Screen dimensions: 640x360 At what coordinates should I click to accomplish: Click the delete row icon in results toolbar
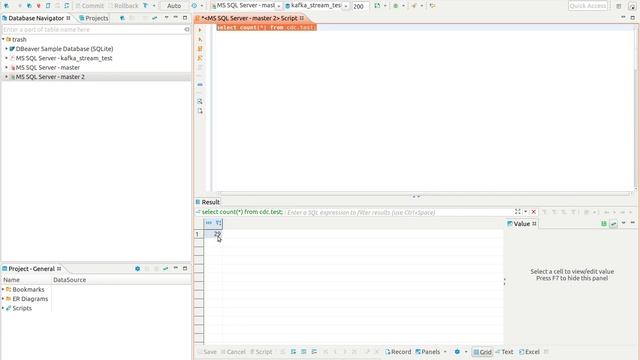314,351
